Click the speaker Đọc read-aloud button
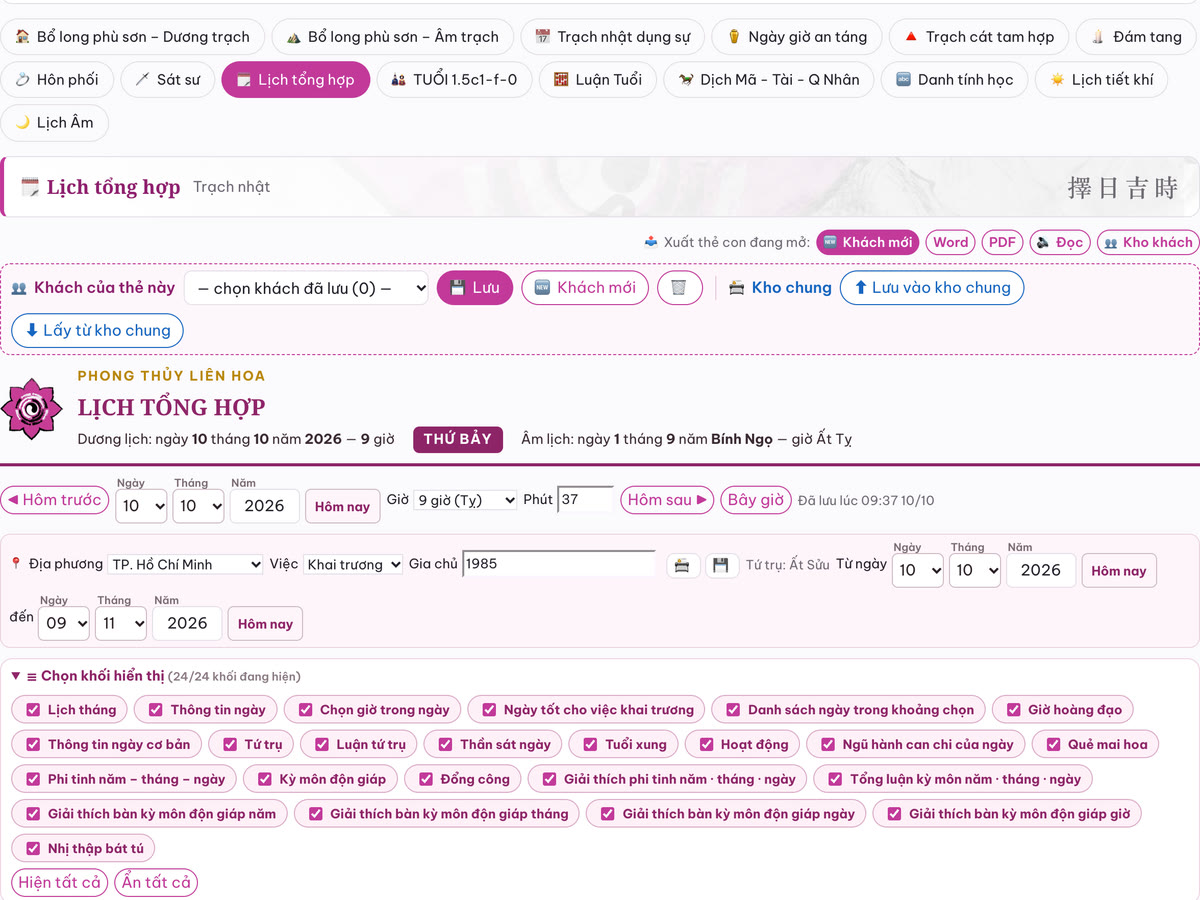The image size is (1200, 900). 1059,242
